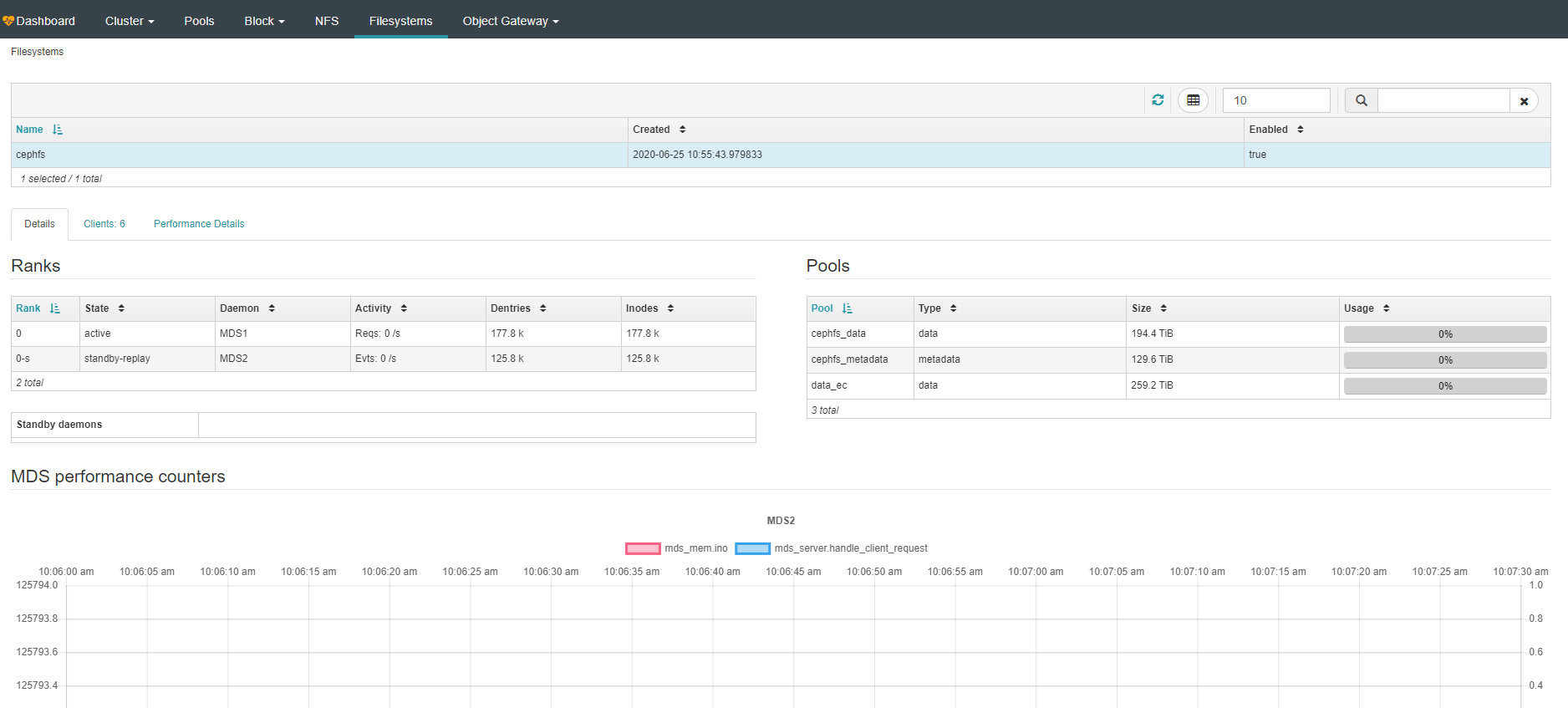
Task: Open the Filesystems menu item
Action: (x=401, y=21)
